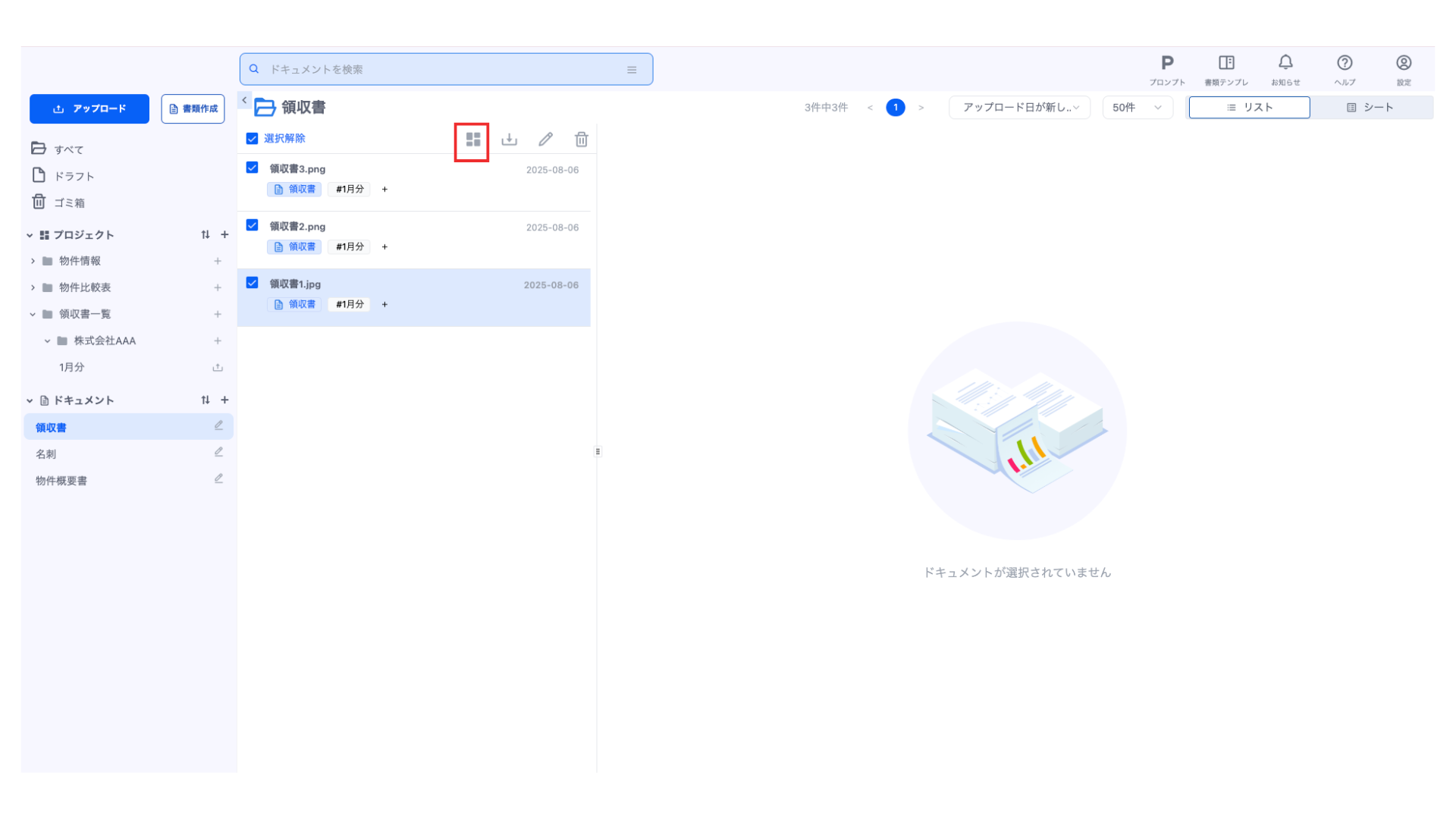Open the アップロード日が新しい sort dropdown
The image size is (1456, 819).
(1019, 108)
